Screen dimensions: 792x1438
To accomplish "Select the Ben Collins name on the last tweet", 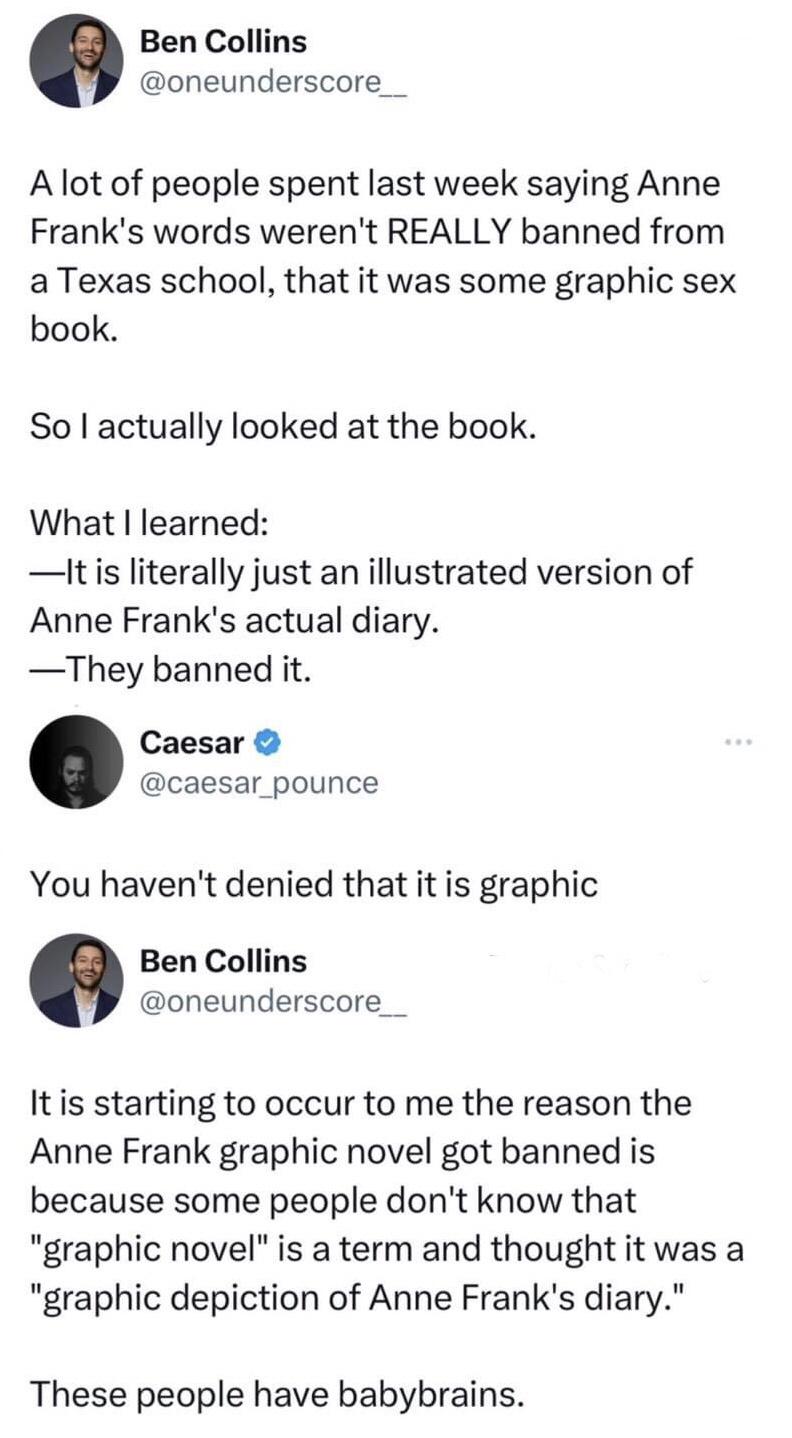I will tap(223, 960).
